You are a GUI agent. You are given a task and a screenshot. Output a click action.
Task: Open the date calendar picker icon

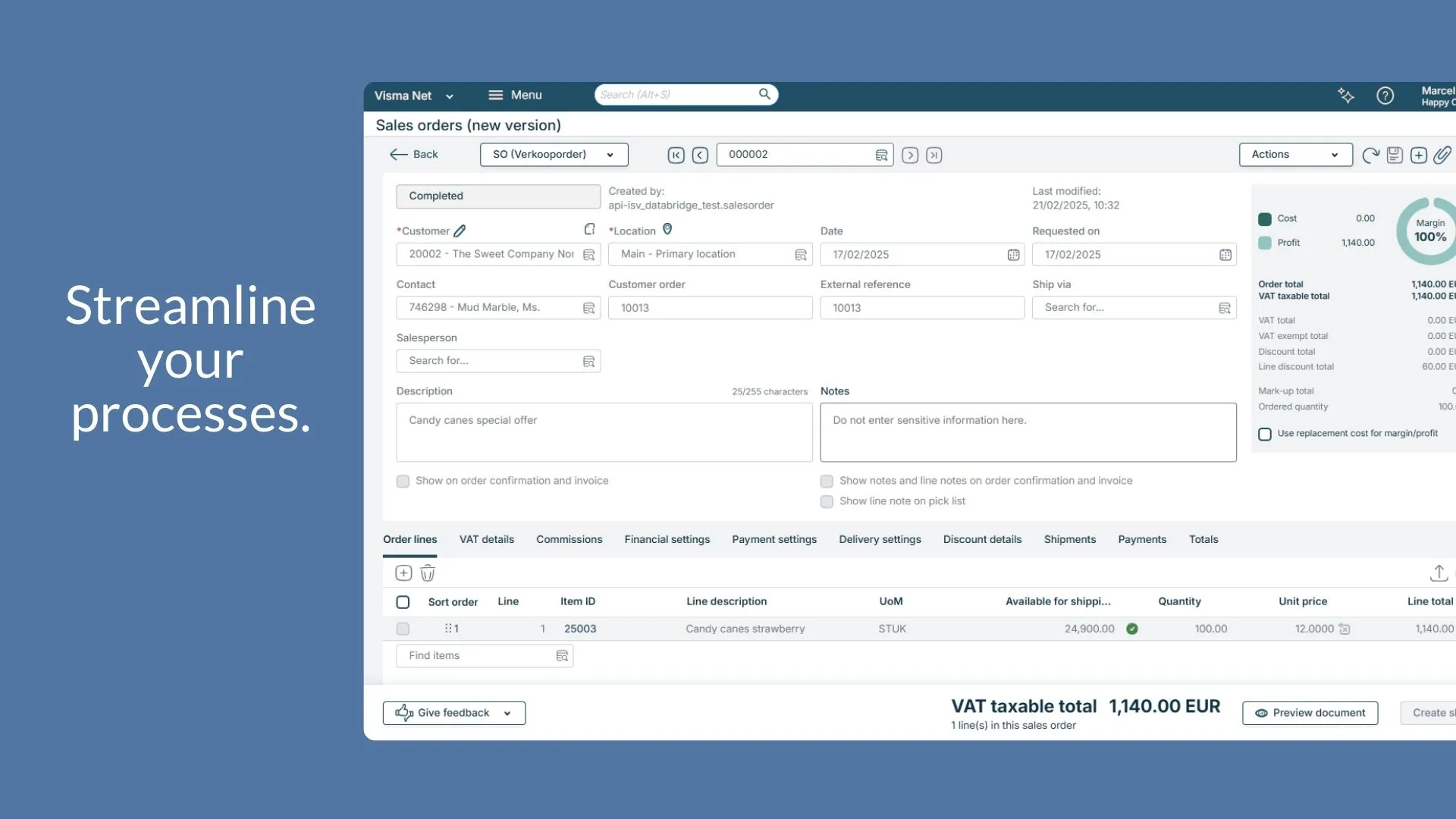(1013, 255)
